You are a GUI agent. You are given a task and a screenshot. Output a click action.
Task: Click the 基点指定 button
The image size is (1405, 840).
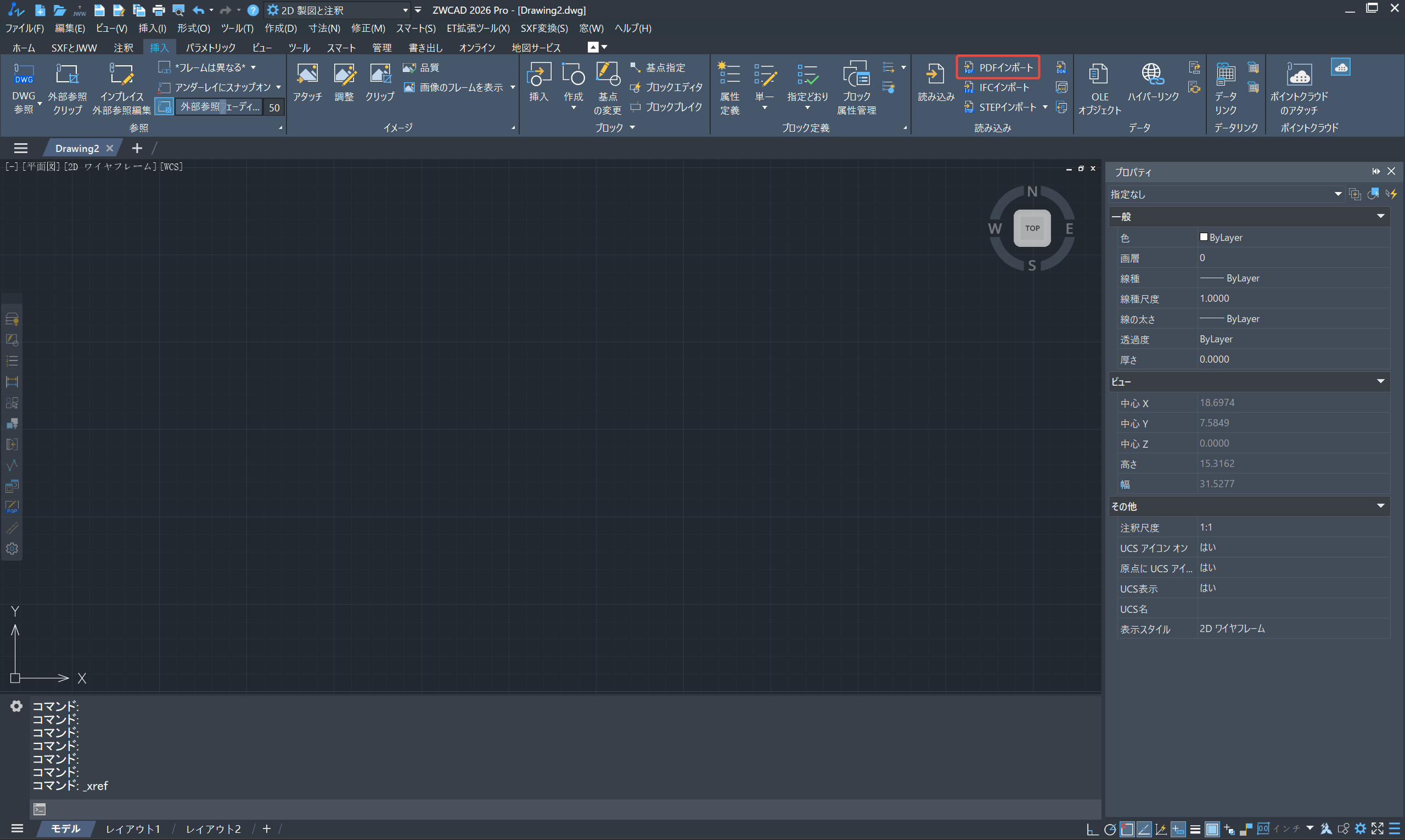pyautogui.click(x=658, y=67)
